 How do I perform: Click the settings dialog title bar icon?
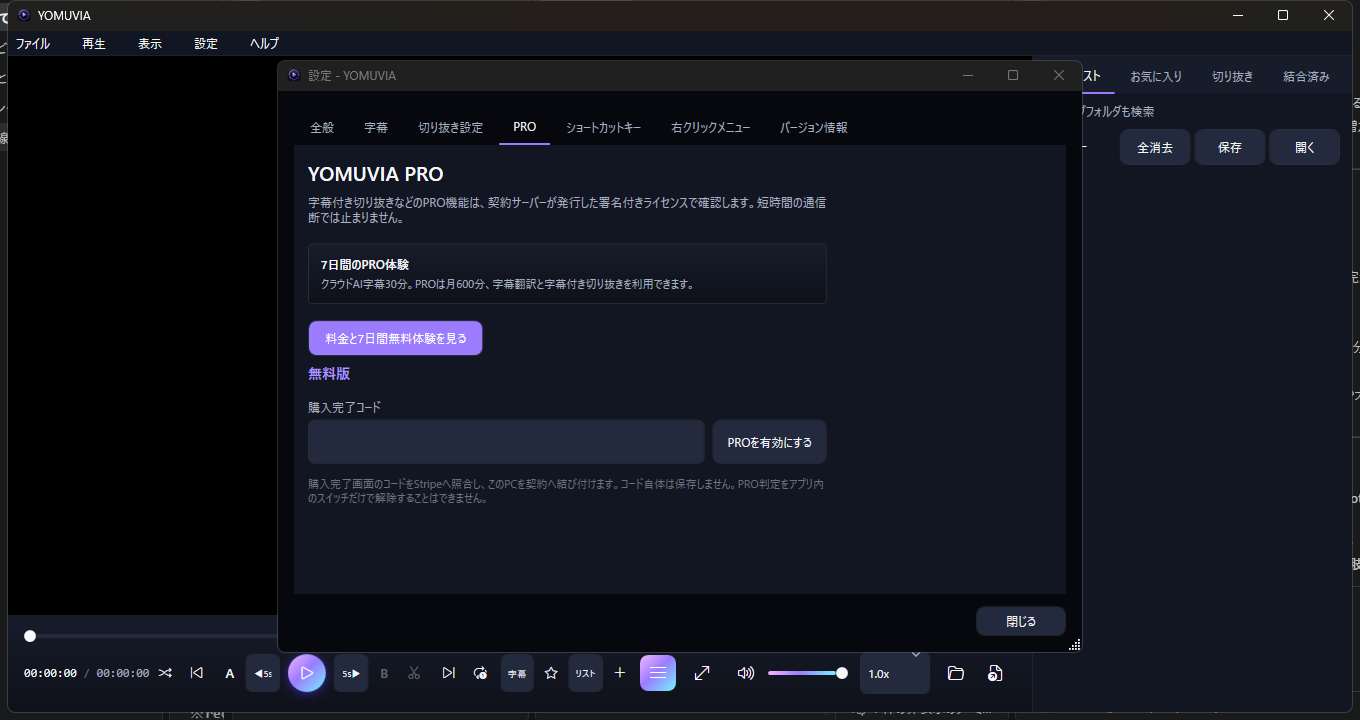(294, 75)
